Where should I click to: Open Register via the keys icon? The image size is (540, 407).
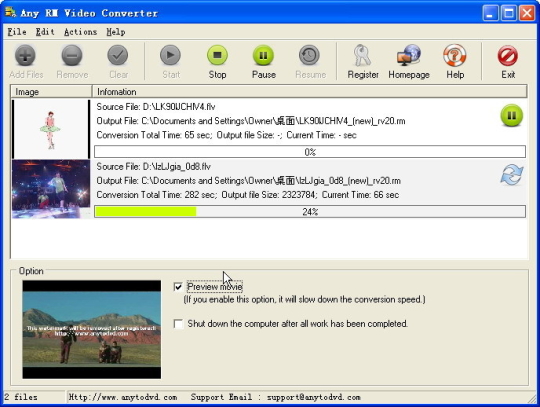click(x=362, y=55)
